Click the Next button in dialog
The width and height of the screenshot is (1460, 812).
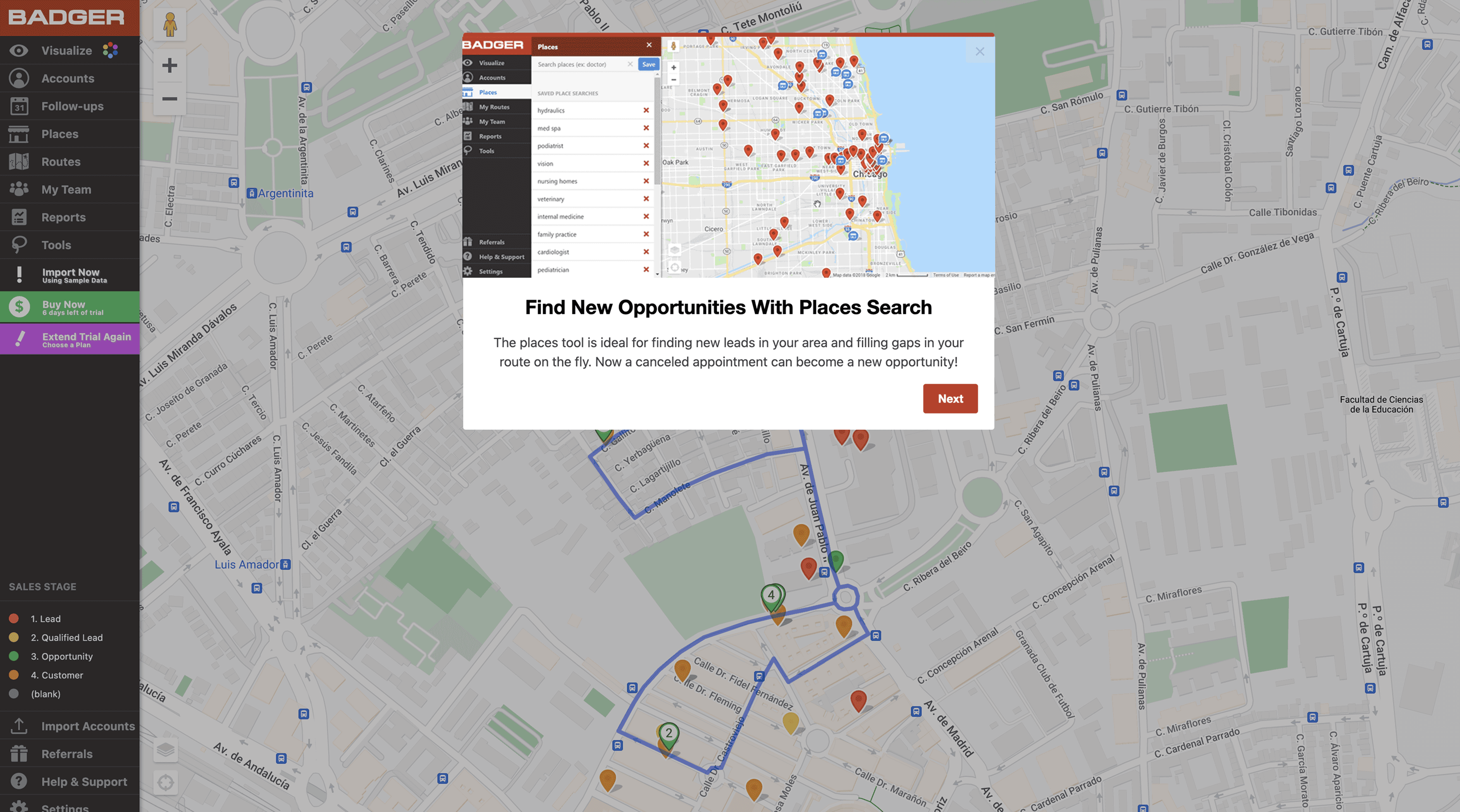pos(950,398)
